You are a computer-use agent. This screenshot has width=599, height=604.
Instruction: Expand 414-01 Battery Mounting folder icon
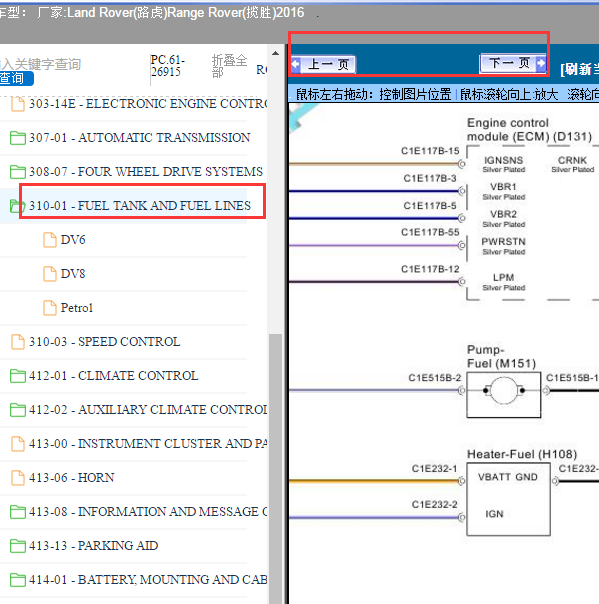(18, 579)
